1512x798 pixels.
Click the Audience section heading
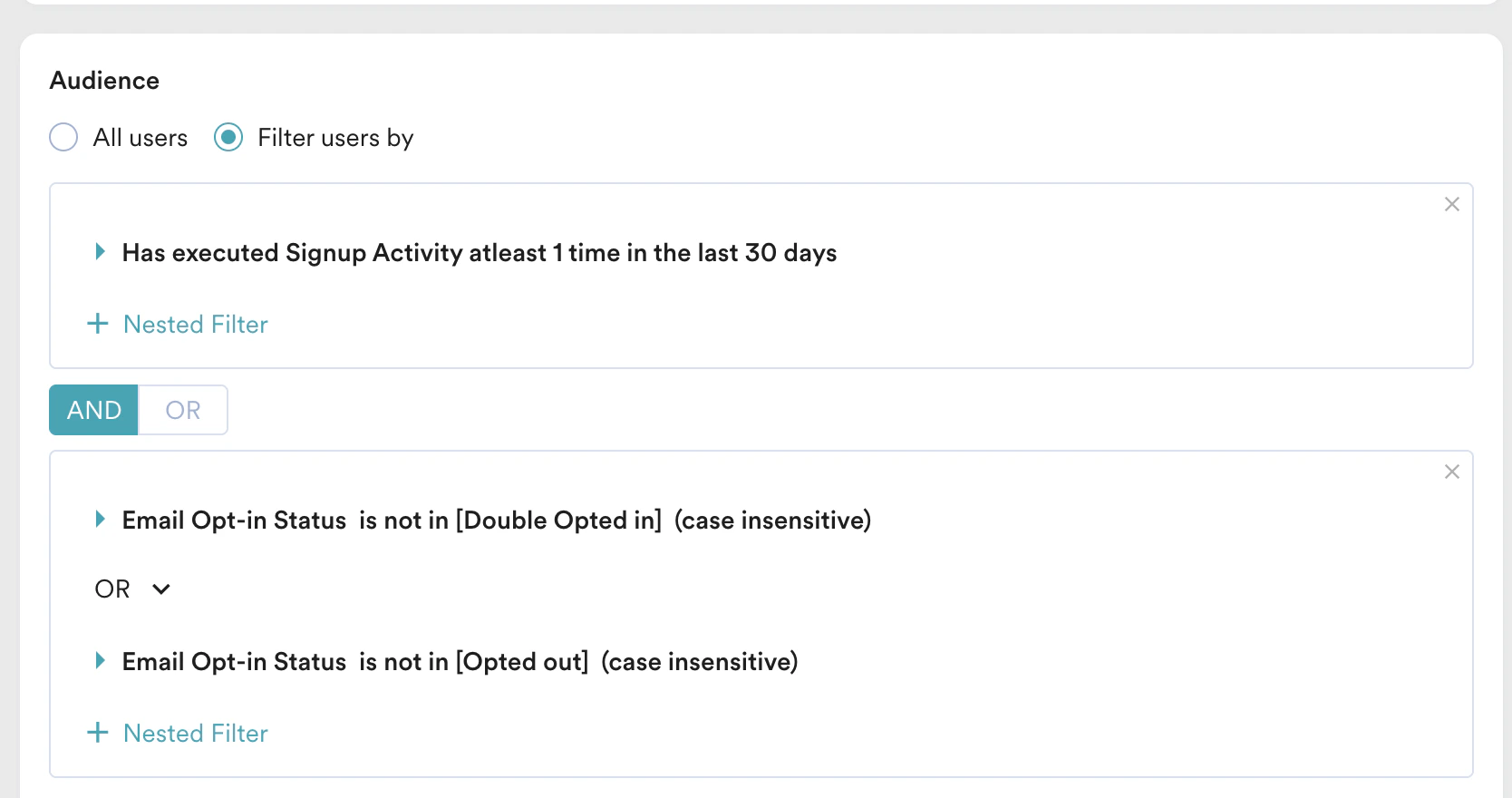click(104, 80)
